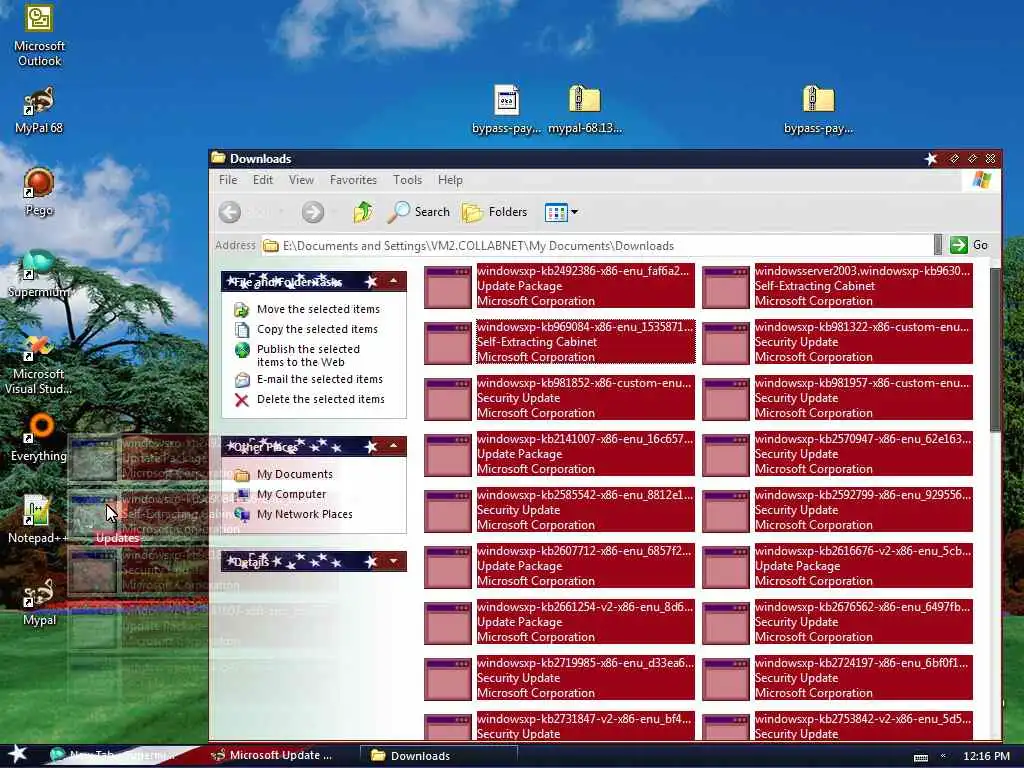Select the windowsxp-kb2607712 update package icon
This screenshot has width=1024, height=768.
(x=447, y=568)
